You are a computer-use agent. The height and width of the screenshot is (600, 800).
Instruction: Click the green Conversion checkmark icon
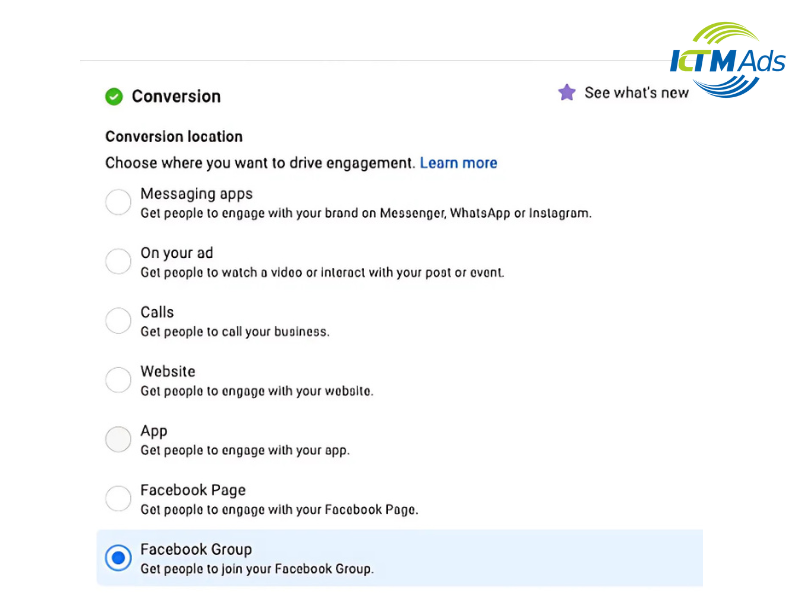coord(114,96)
